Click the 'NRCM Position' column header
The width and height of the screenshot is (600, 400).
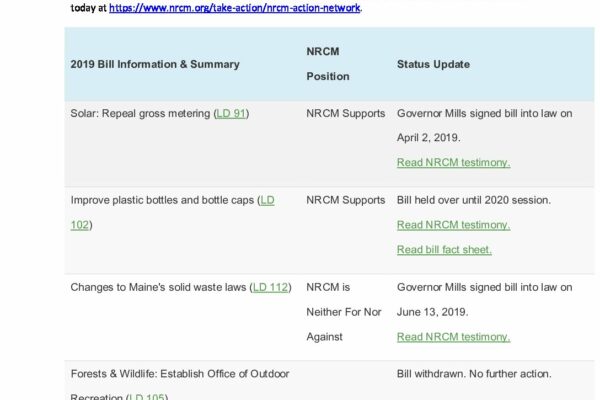328,63
